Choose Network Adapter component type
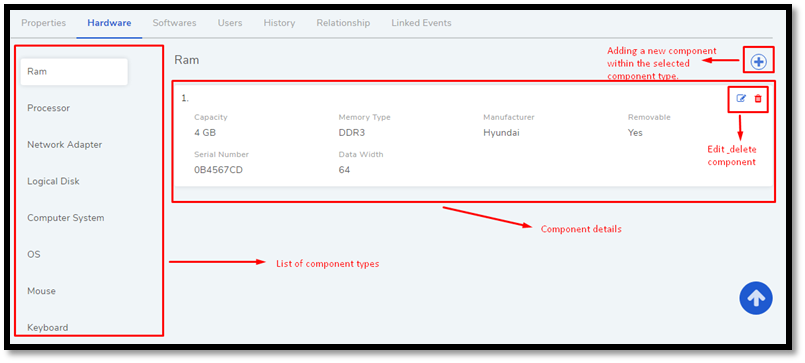The width and height of the screenshot is (805, 363). pos(65,145)
